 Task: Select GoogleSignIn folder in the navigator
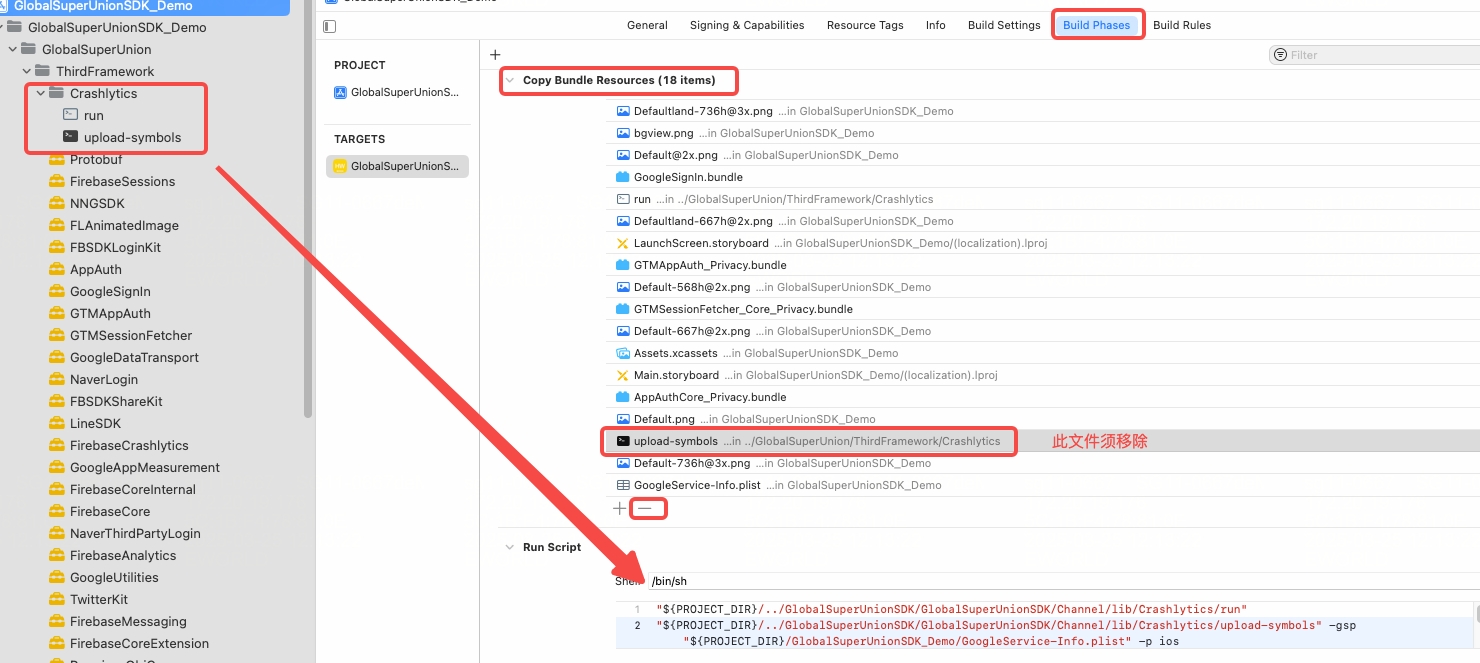pos(110,291)
